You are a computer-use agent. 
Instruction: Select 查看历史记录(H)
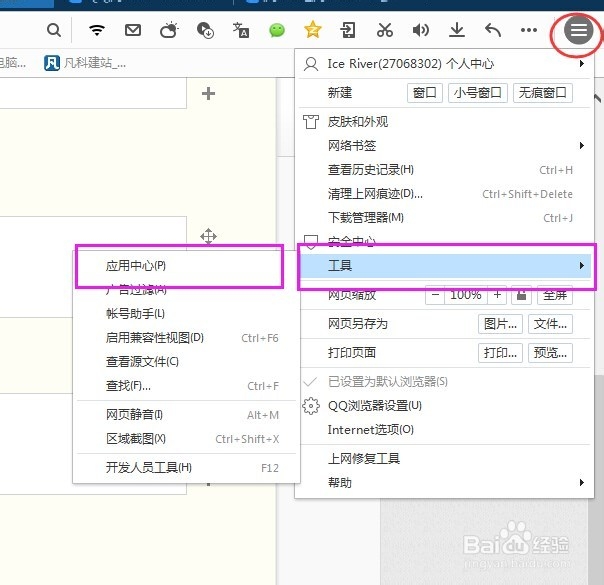point(445,170)
